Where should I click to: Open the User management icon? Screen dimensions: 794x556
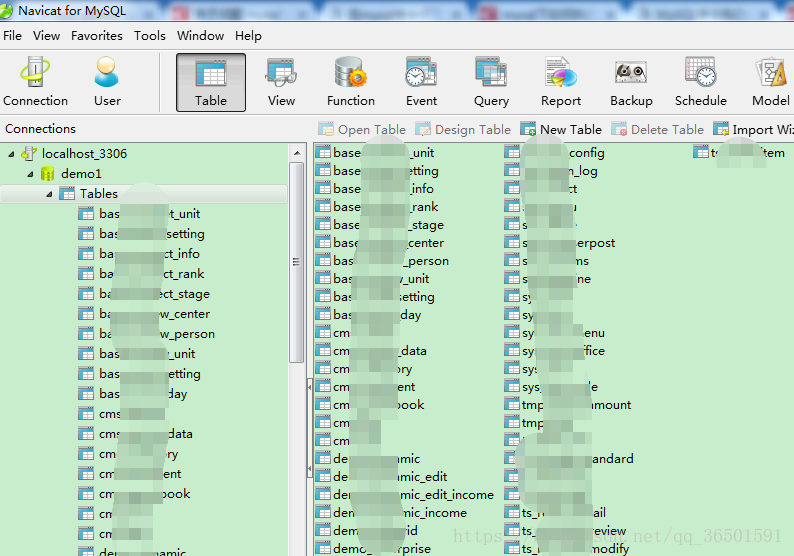pyautogui.click(x=107, y=81)
